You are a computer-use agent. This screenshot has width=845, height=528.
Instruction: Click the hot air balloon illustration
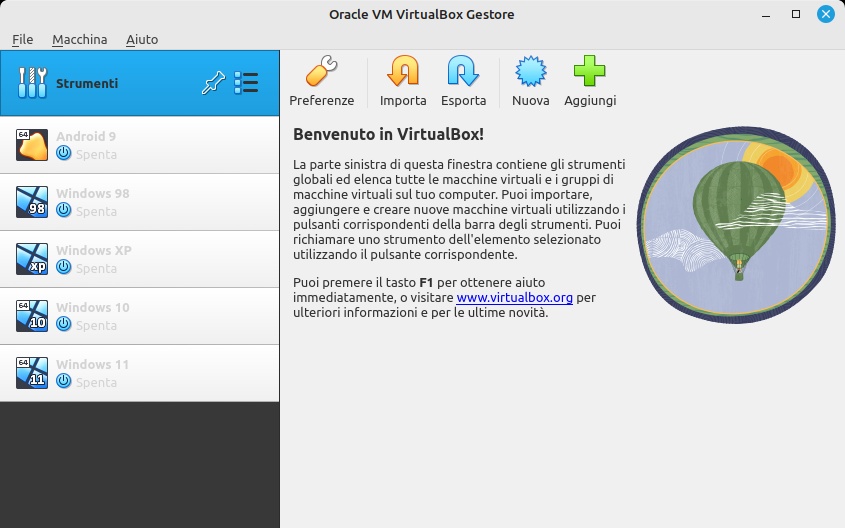pos(736,225)
